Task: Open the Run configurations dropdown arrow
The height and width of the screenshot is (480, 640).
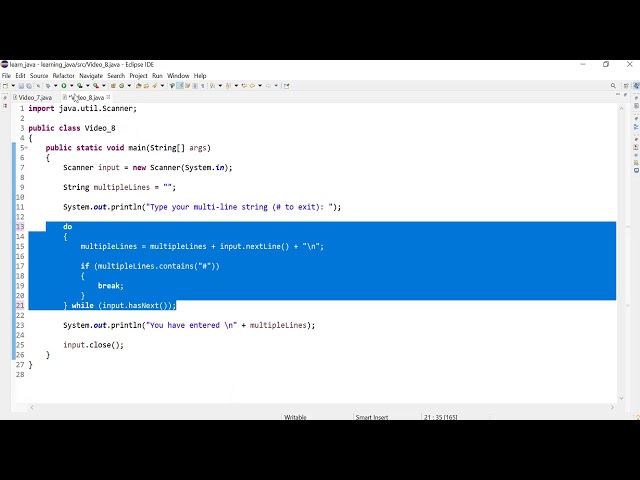Action: tap(71, 86)
